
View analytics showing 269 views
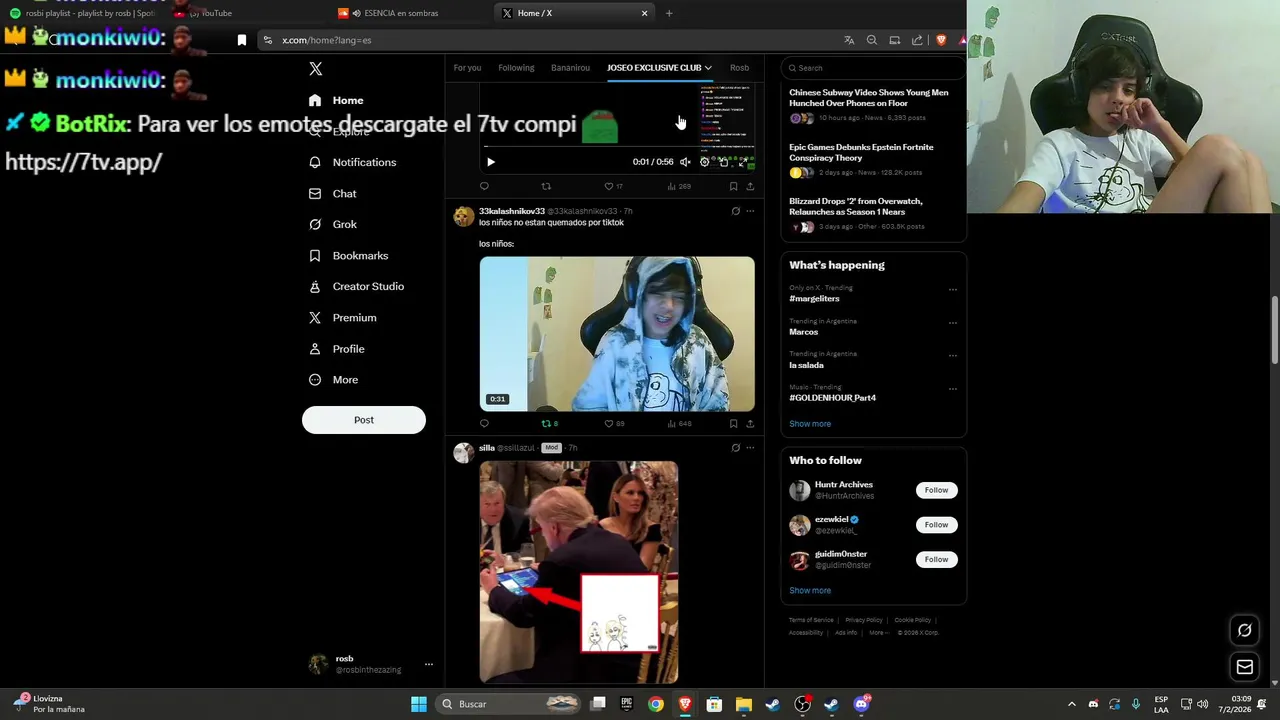click(679, 186)
